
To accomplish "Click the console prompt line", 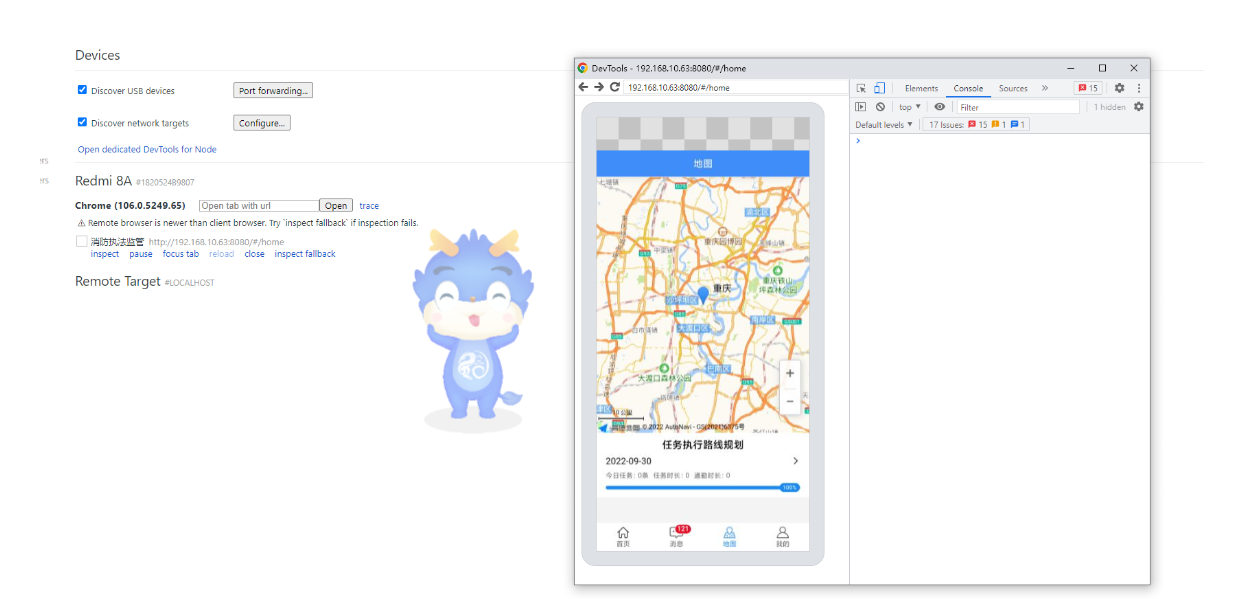I will (x=1000, y=141).
